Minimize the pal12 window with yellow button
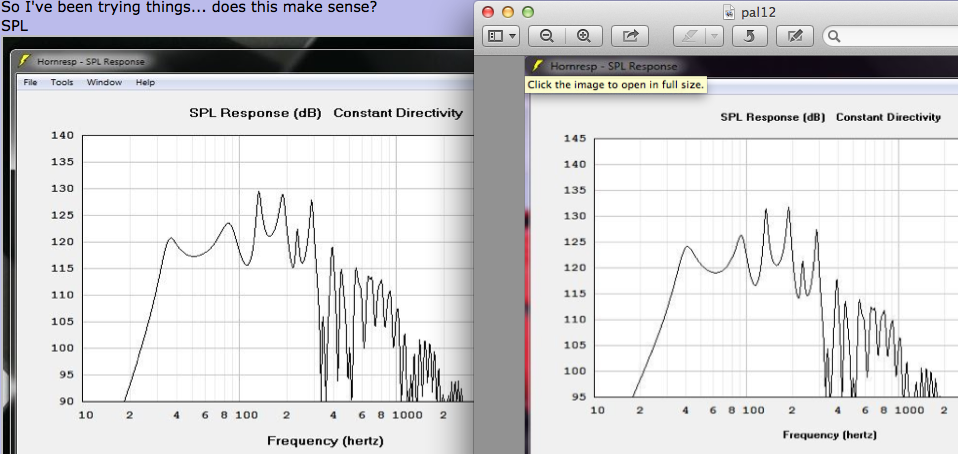 click(507, 12)
